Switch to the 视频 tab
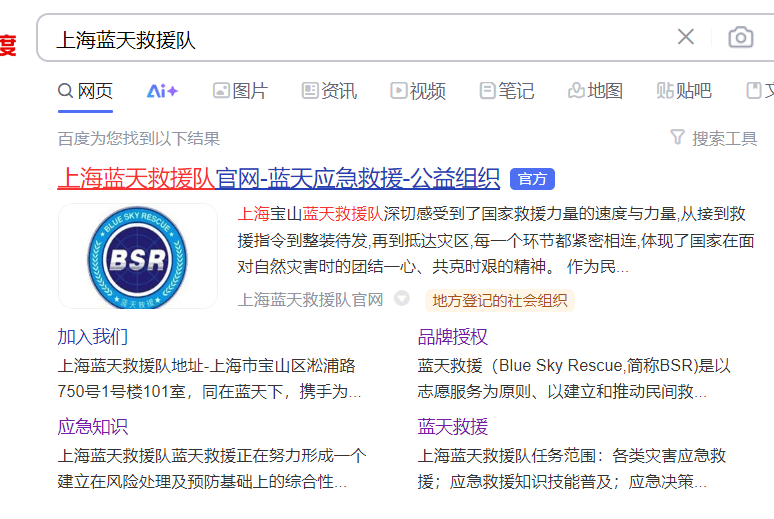The image size is (774, 519). 418,91
